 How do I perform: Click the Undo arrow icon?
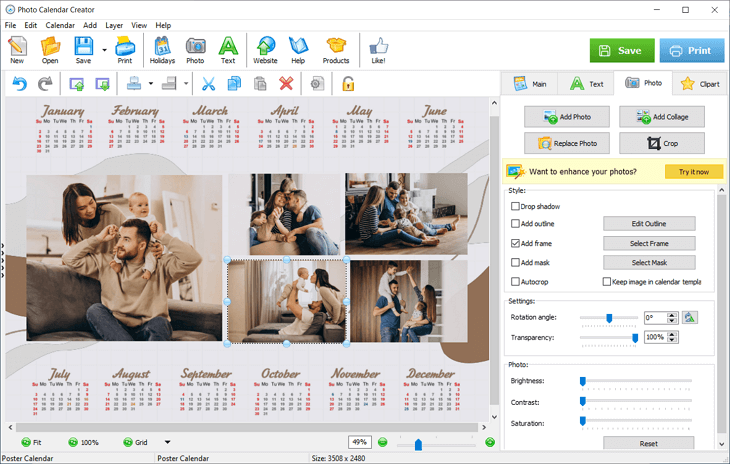click(x=19, y=84)
